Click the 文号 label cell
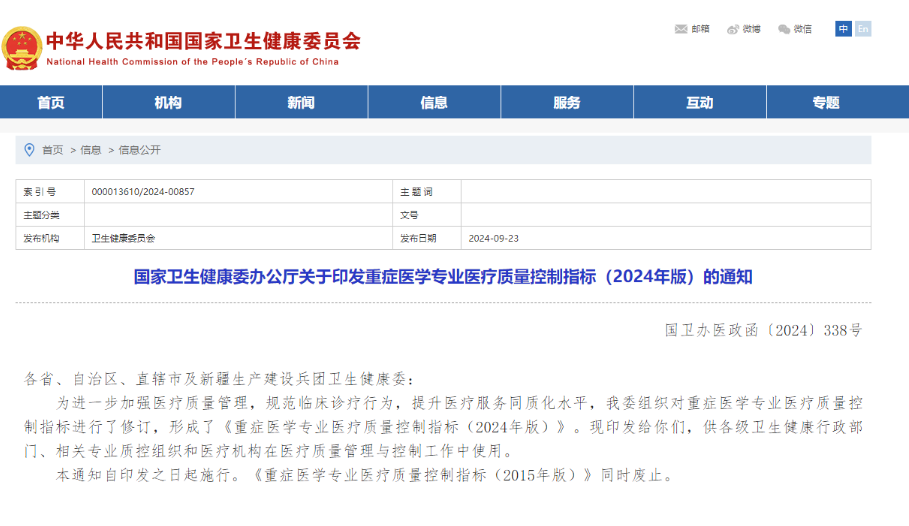Viewport: 909px width, 526px height. pyautogui.click(x=427, y=215)
